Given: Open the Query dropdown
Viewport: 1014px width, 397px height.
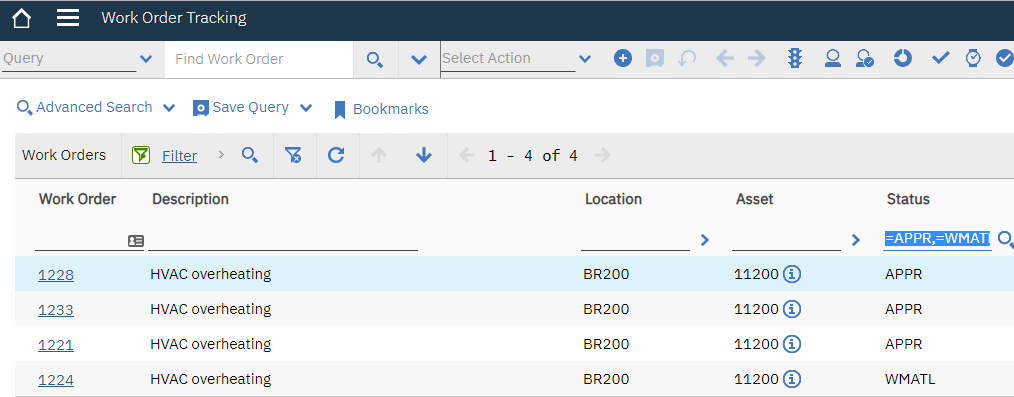Looking at the screenshot, I should click(146, 59).
